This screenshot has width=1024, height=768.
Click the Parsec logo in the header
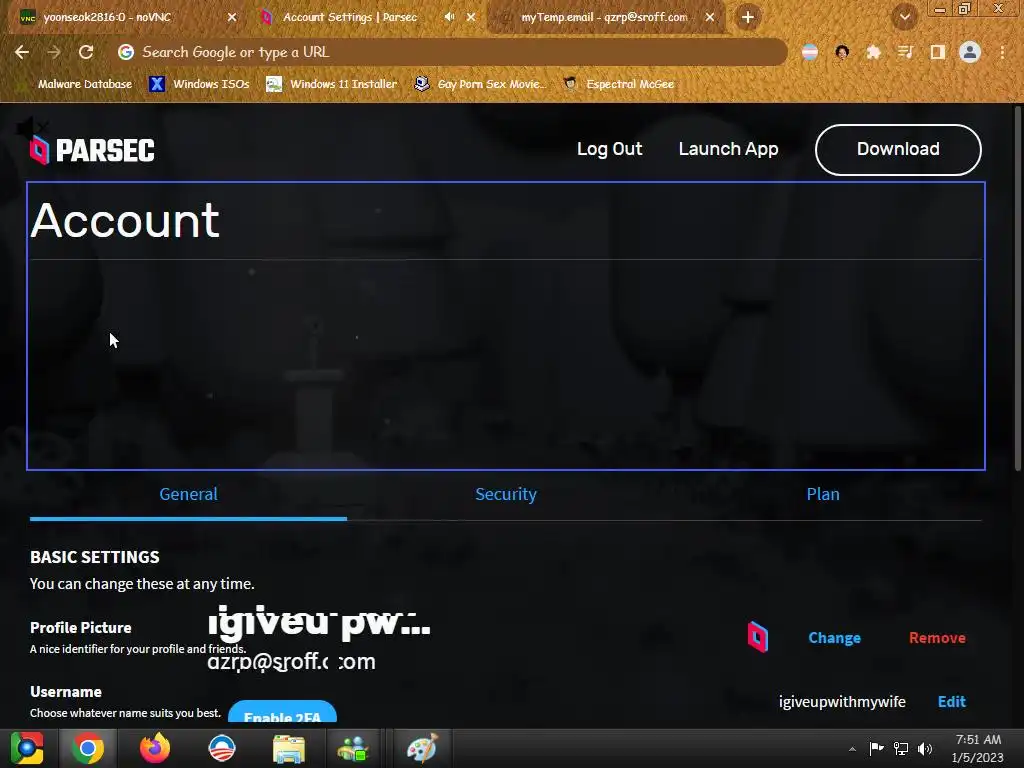92,150
